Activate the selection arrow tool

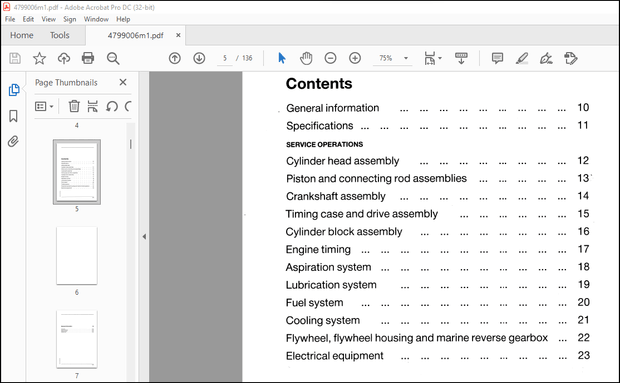(x=282, y=58)
